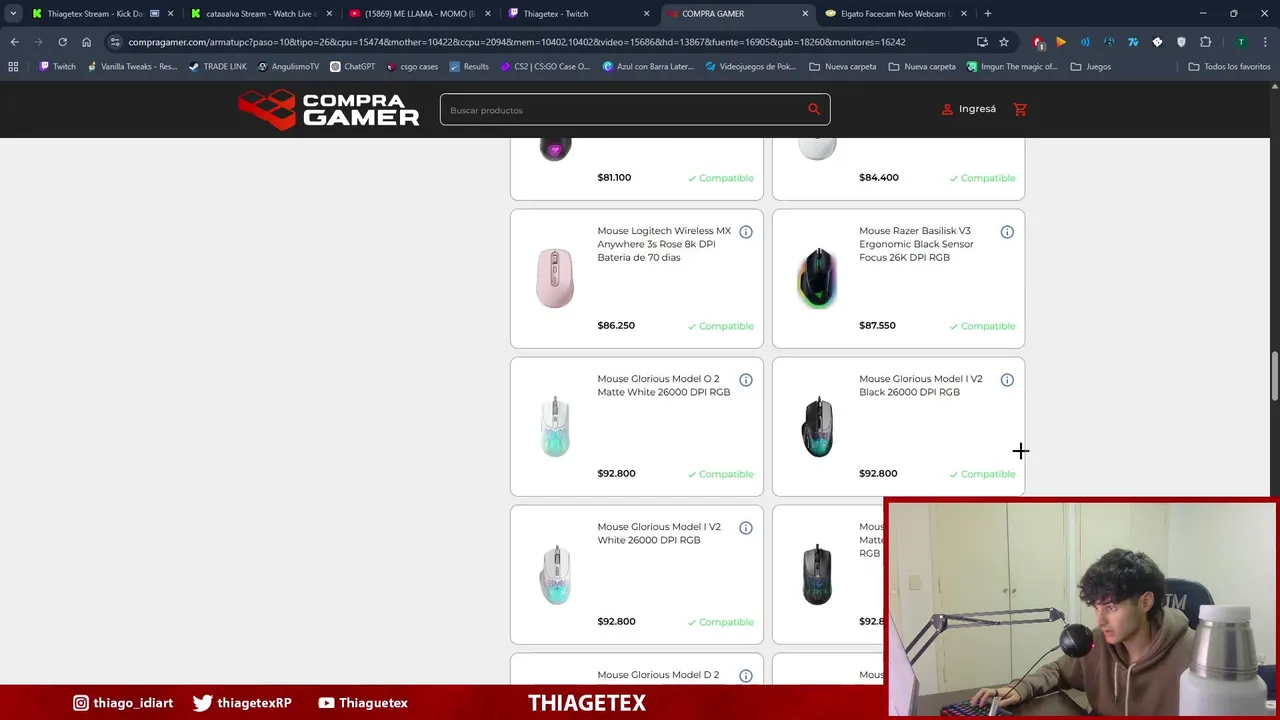
Task: Click the page vertical scrollbar thumb
Action: click(1275, 376)
